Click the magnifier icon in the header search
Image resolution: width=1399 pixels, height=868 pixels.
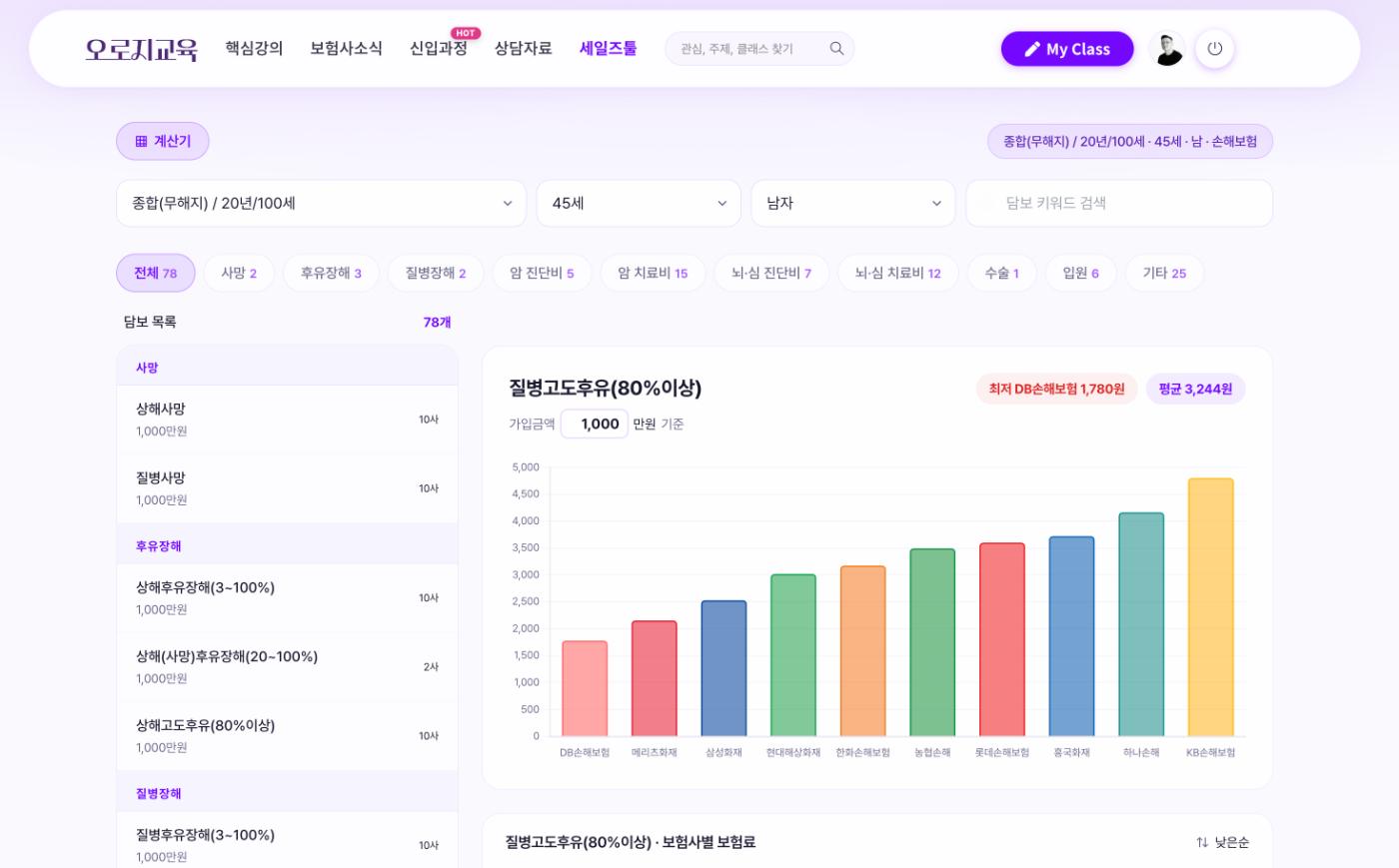836,48
